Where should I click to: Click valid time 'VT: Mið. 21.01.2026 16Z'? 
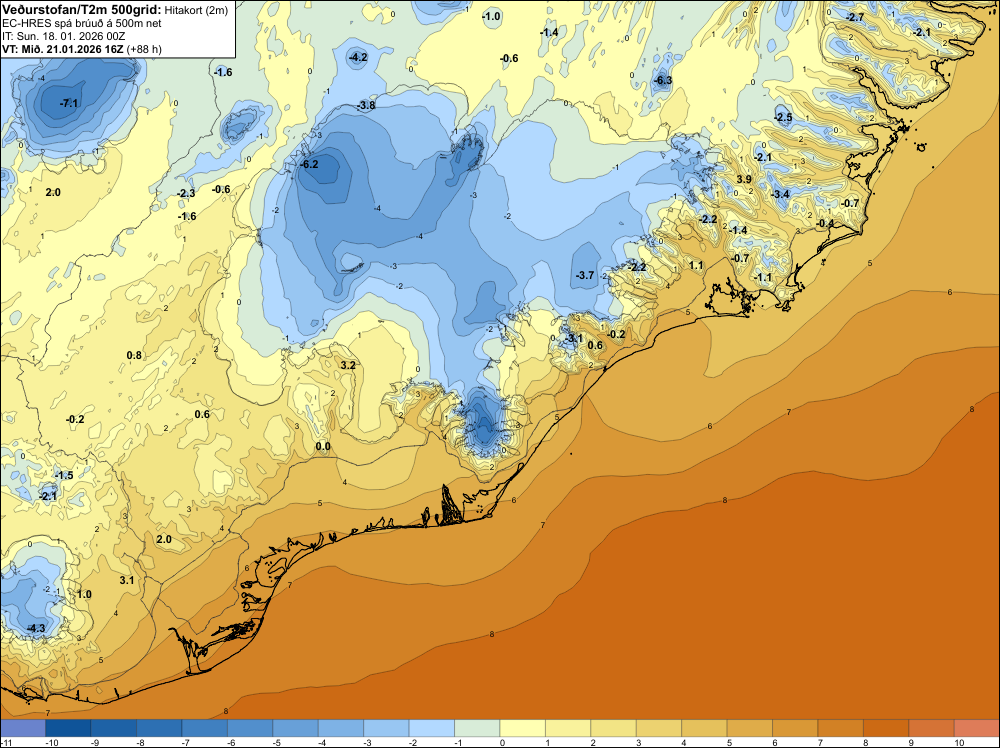pyautogui.click(x=63, y=48)
